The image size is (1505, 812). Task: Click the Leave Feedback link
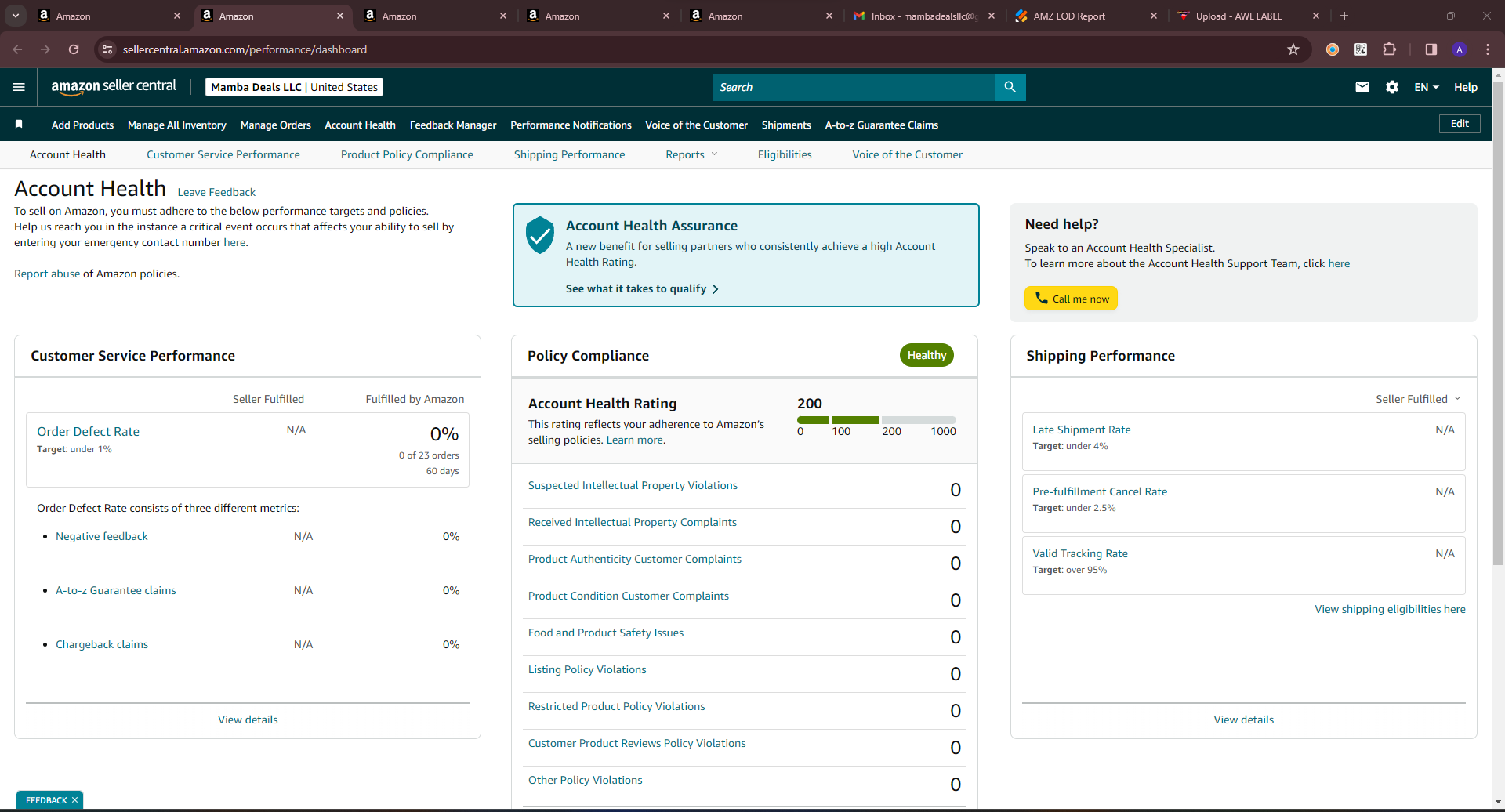coord(216,192)
